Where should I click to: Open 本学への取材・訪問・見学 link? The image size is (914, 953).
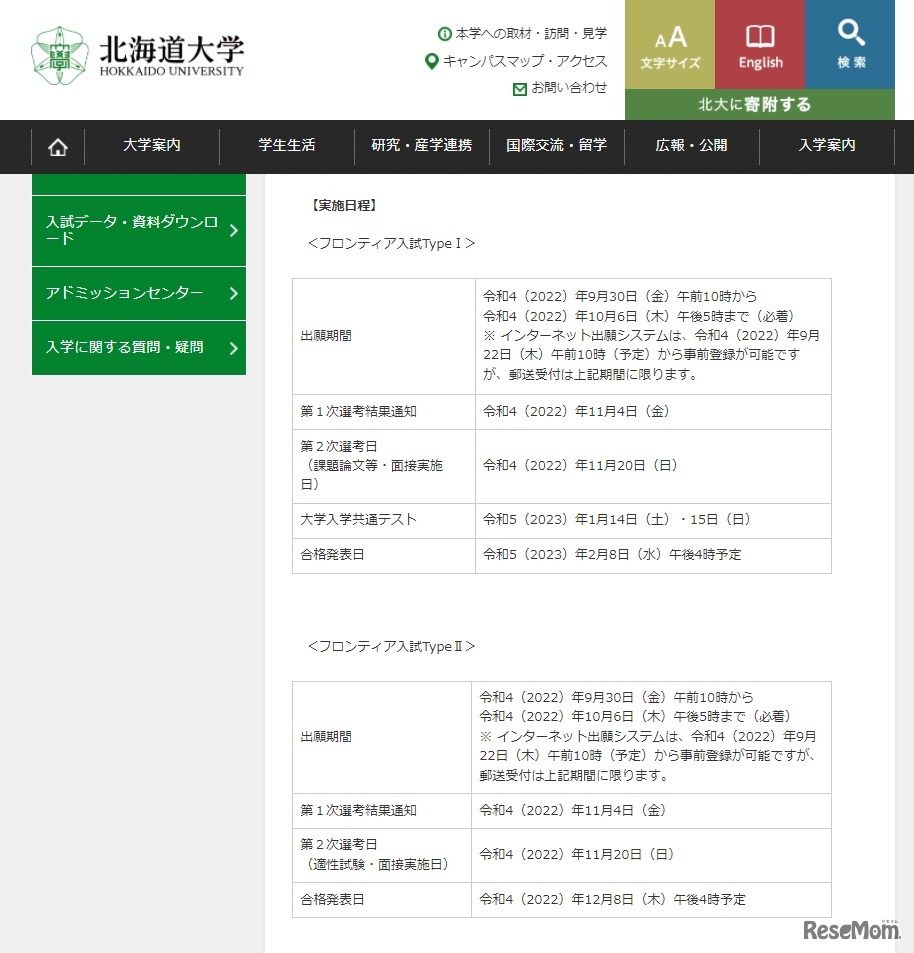[531, 33]
